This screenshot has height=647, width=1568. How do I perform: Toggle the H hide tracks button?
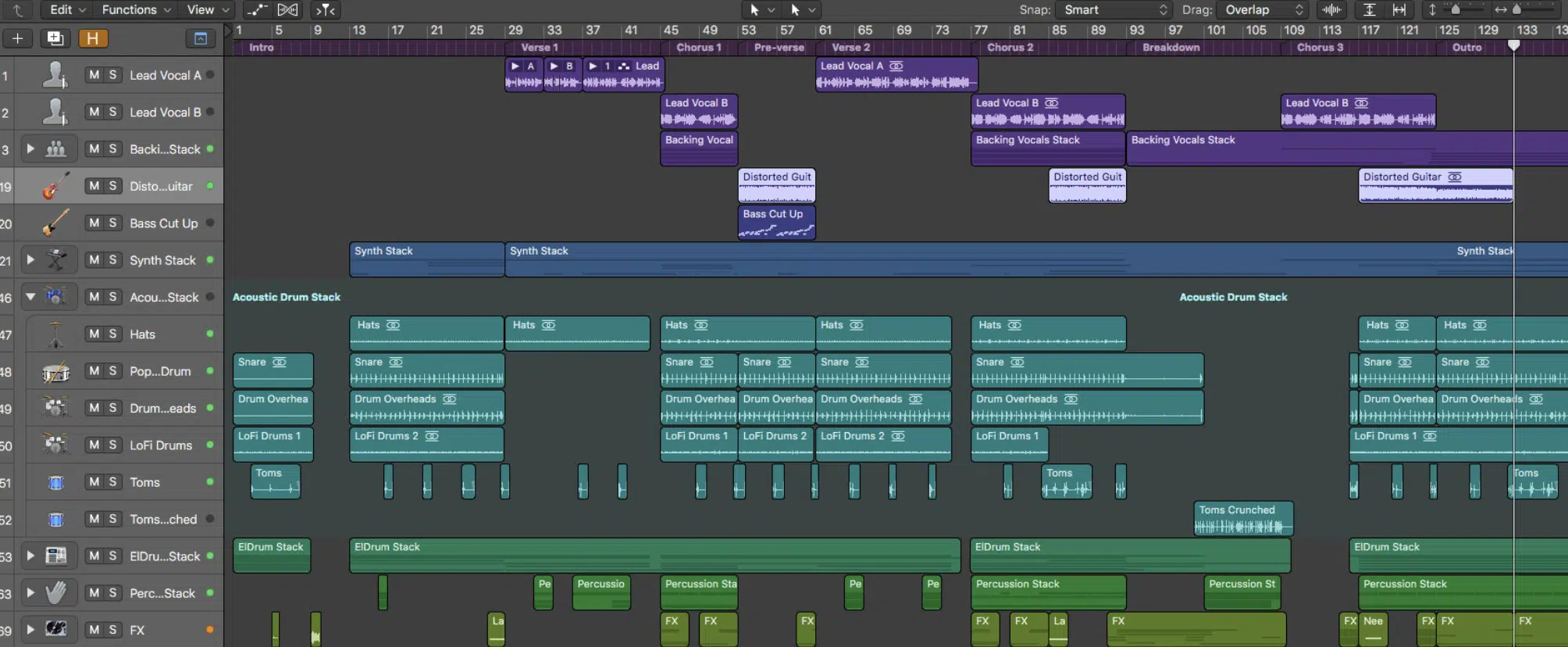pyautogui.click(x=93, y=38)
